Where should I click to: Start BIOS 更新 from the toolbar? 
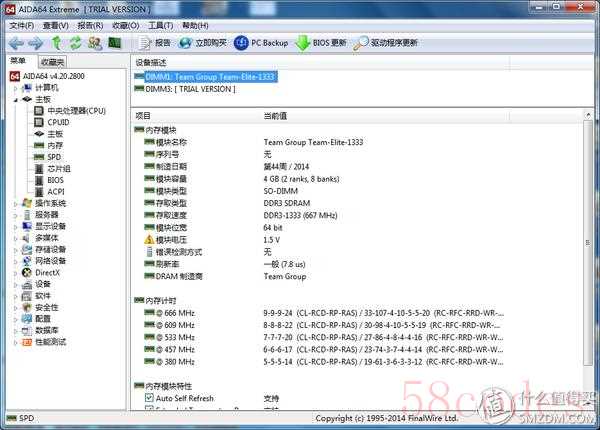point(321,43)
